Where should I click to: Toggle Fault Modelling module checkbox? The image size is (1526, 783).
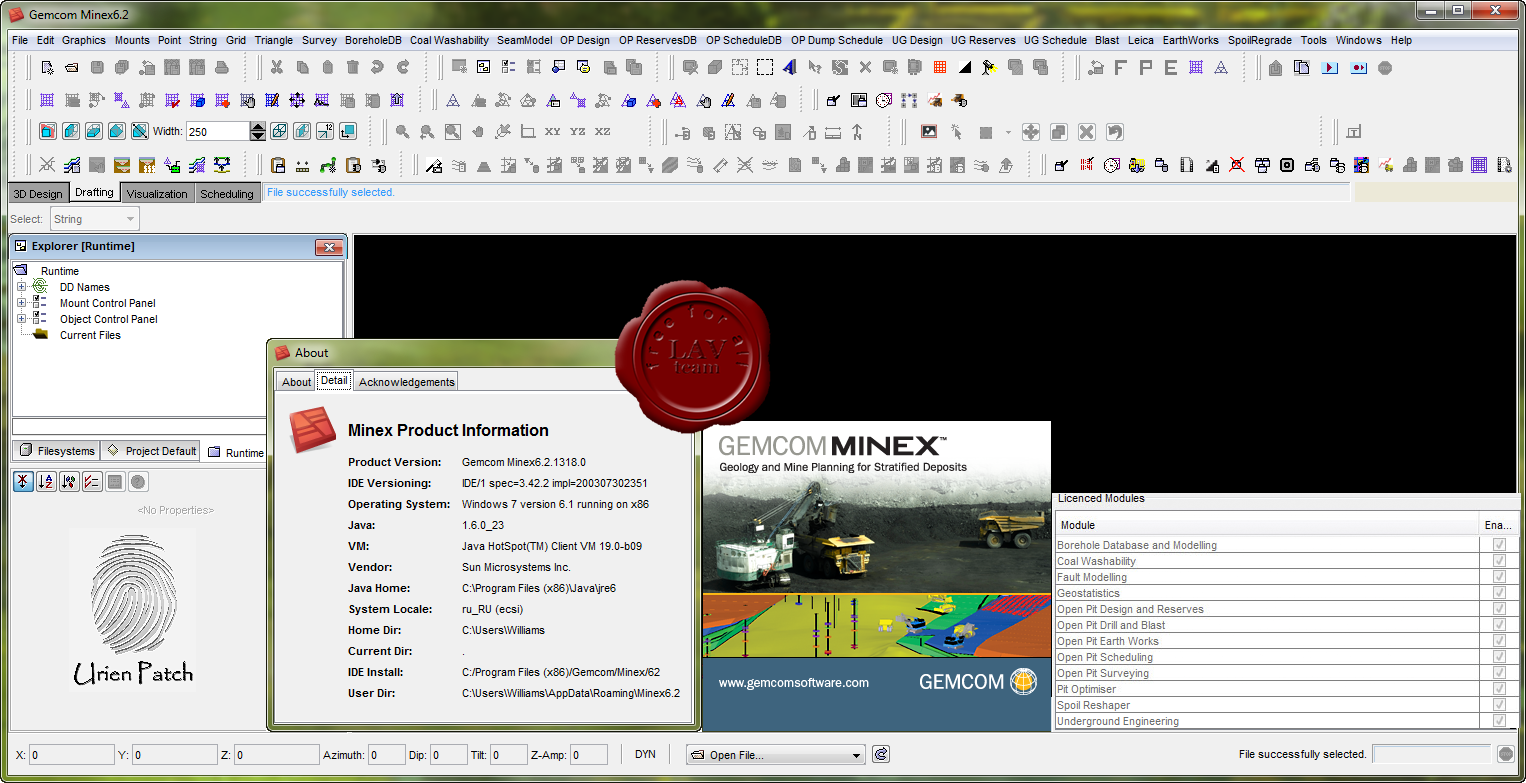(x=1499, y=577)
